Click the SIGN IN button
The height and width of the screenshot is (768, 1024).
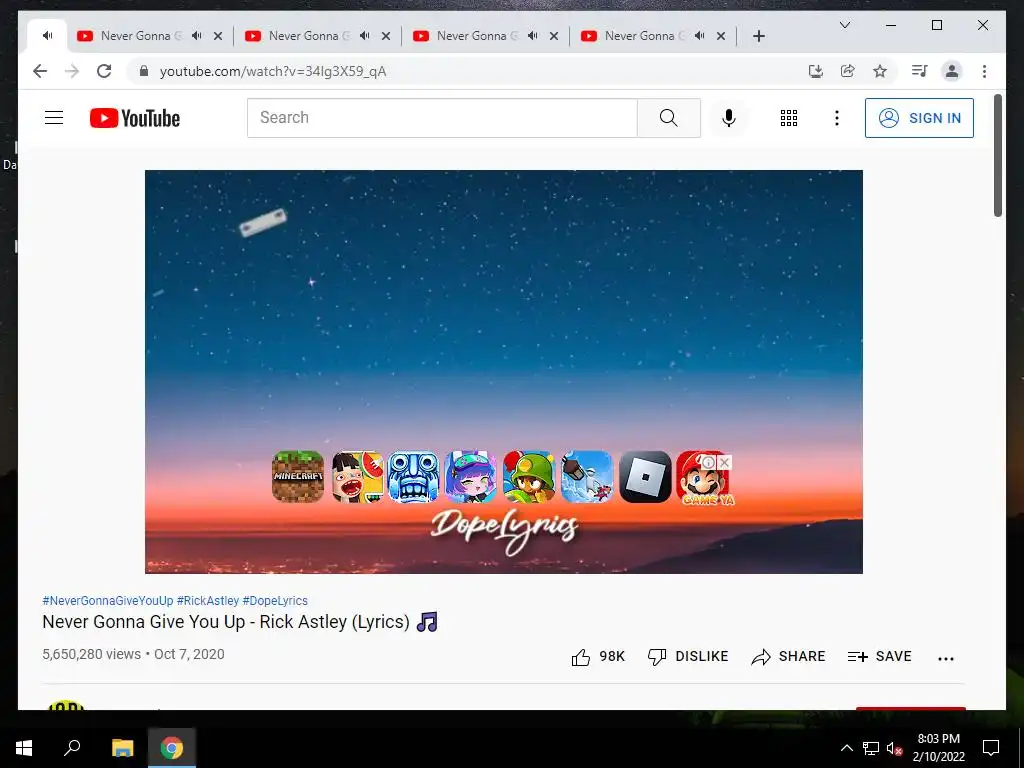[920, 118]
